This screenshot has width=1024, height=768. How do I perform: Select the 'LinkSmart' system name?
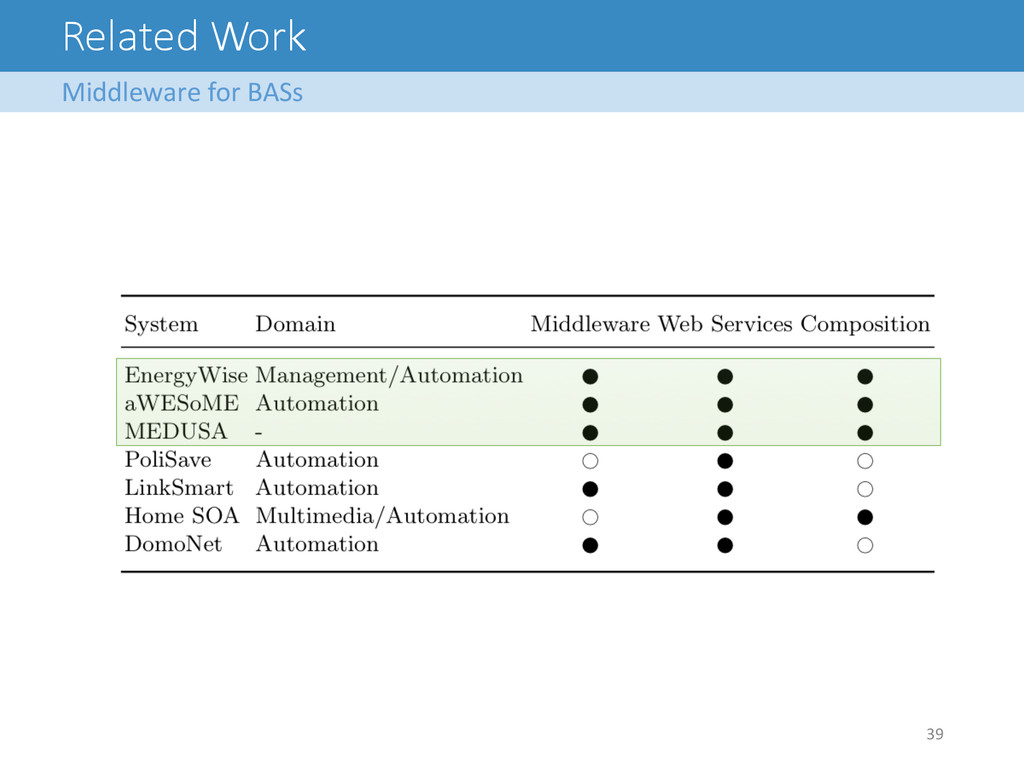pyautogui.click(x=179, y=488)
